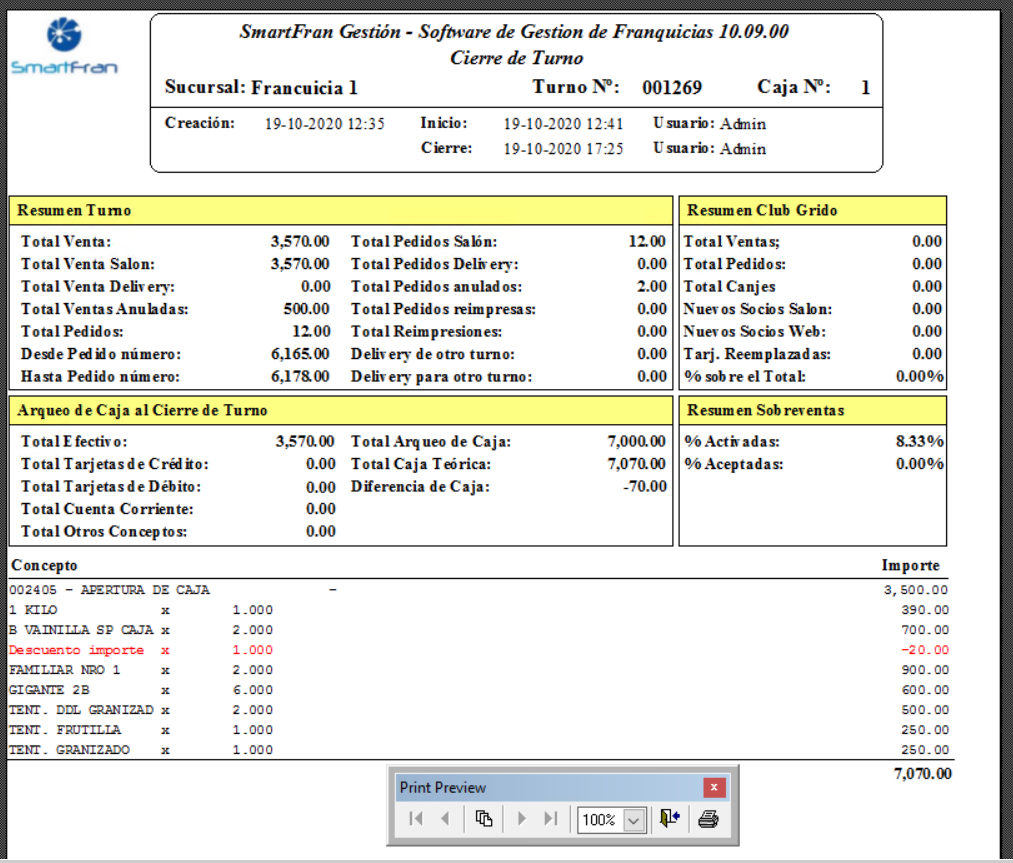Image resolution: width=1013 pixels, height=863 pixels.
Task: Click the 'Resumen Sobreventas' section header
Action: point(813,410)
